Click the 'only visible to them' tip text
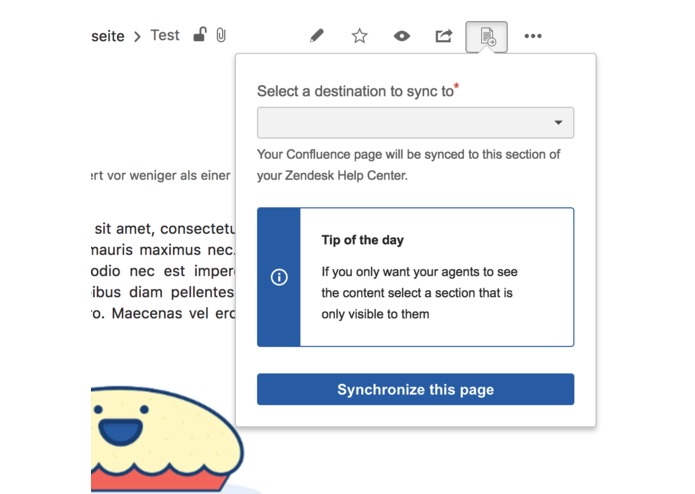The width and height of the screenshot is (695, 494). pos(375,314)
